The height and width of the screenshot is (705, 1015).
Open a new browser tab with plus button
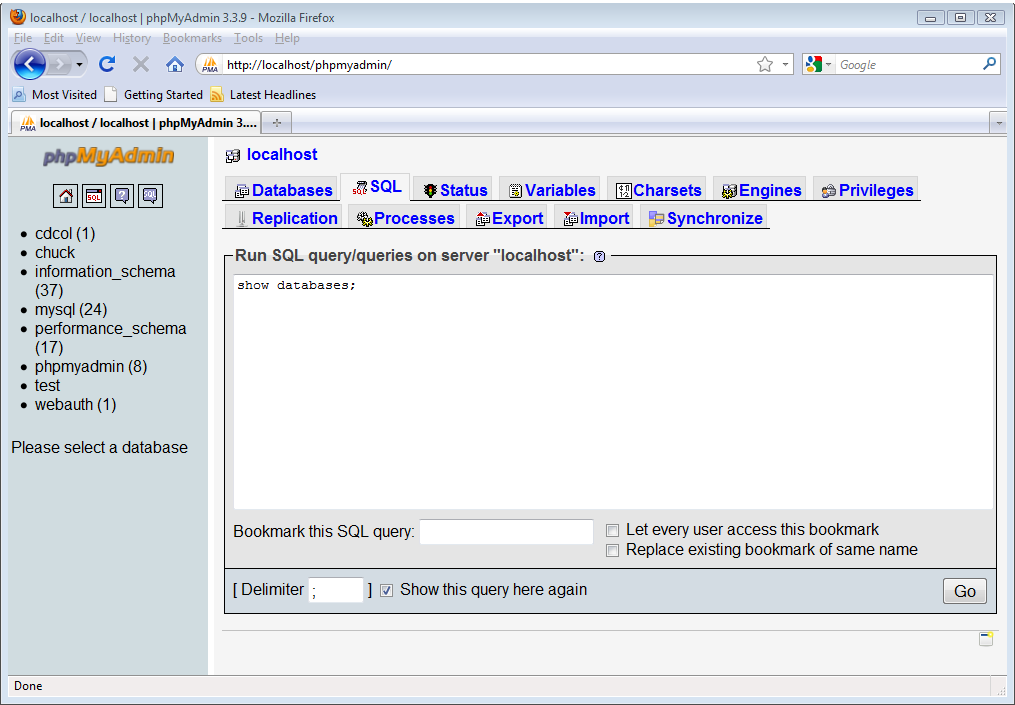tap(276, 122)
